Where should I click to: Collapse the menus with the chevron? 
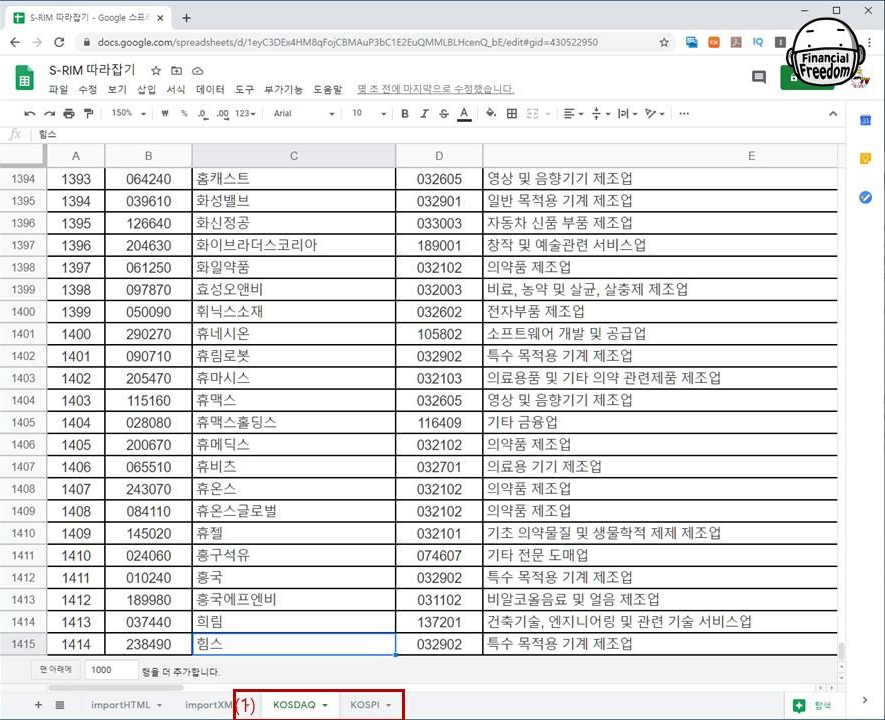coord(833,113)
